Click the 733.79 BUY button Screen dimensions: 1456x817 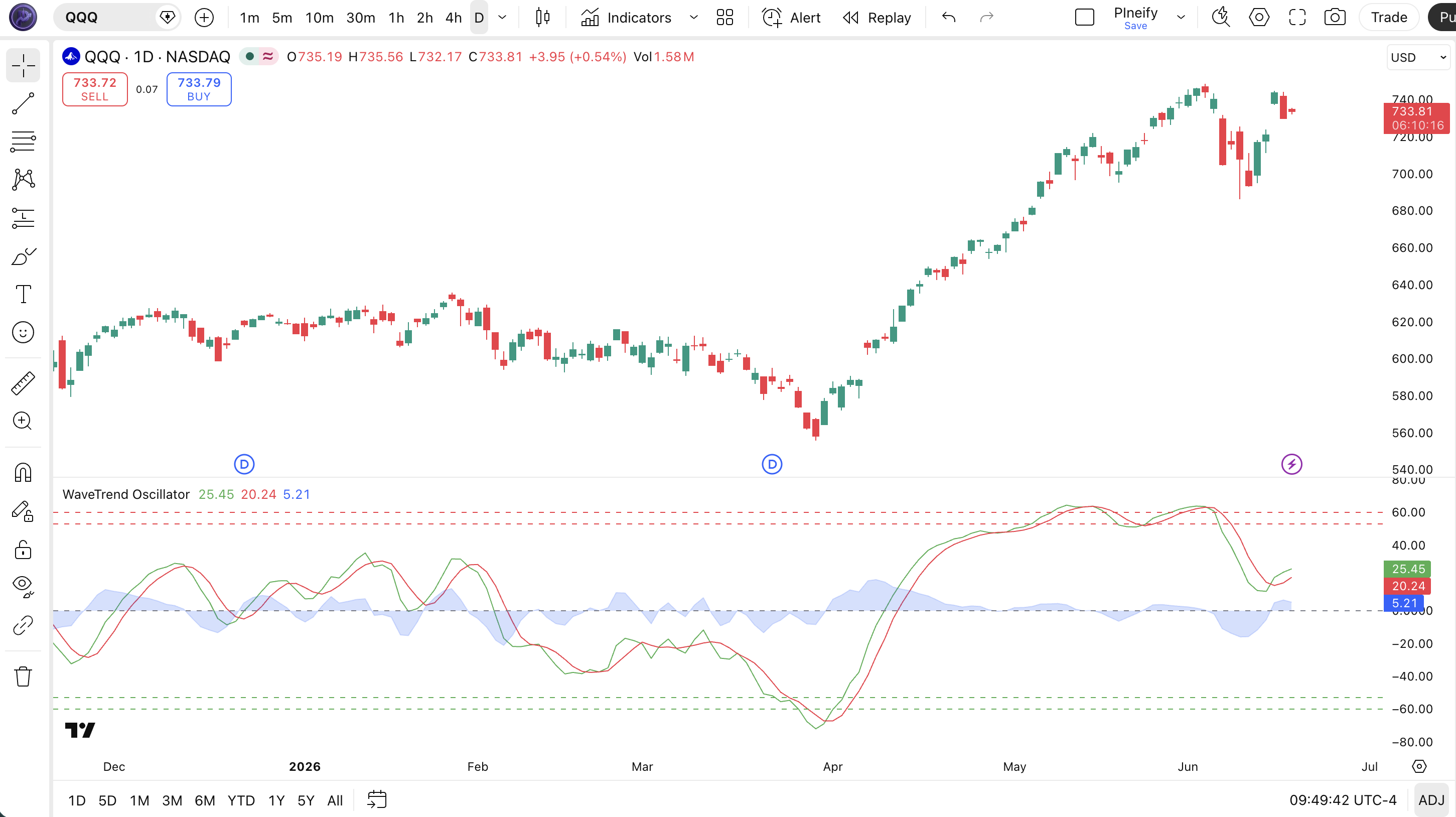[x=198, y=89]
